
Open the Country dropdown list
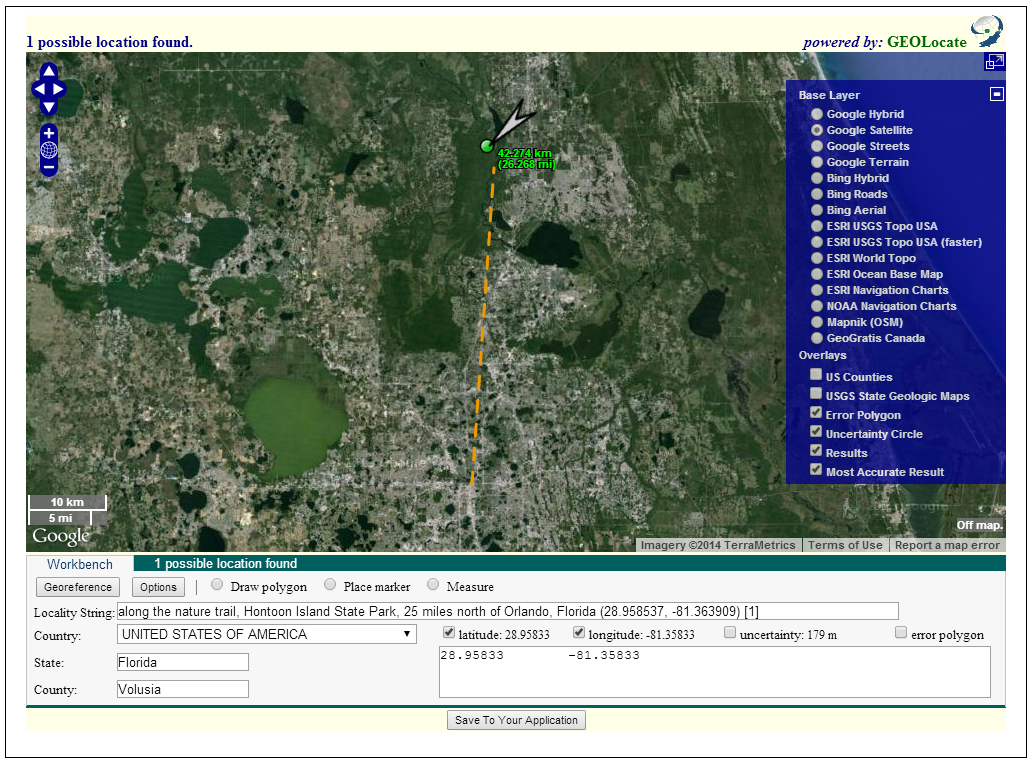pos(266,634)
